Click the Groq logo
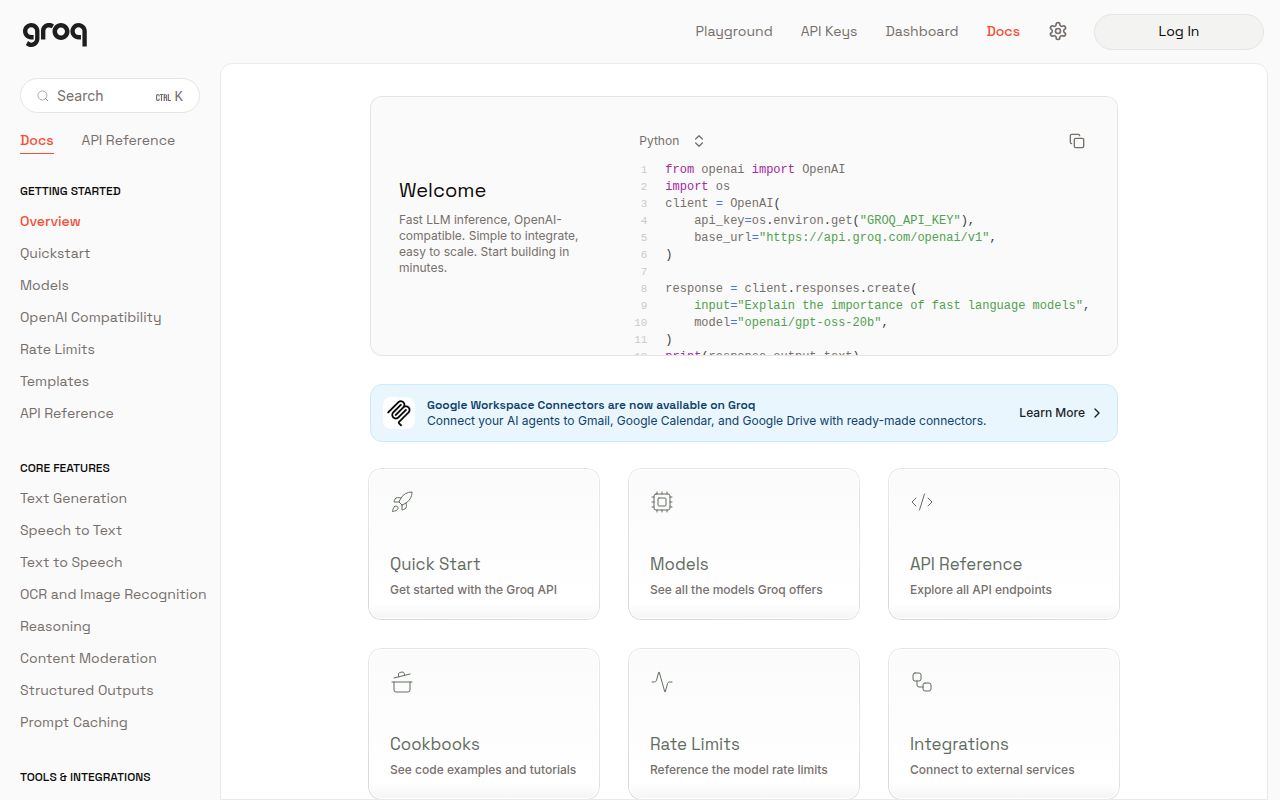This screenshot has height=800, width=1280. pyautogui.click(x=55, y=33)
